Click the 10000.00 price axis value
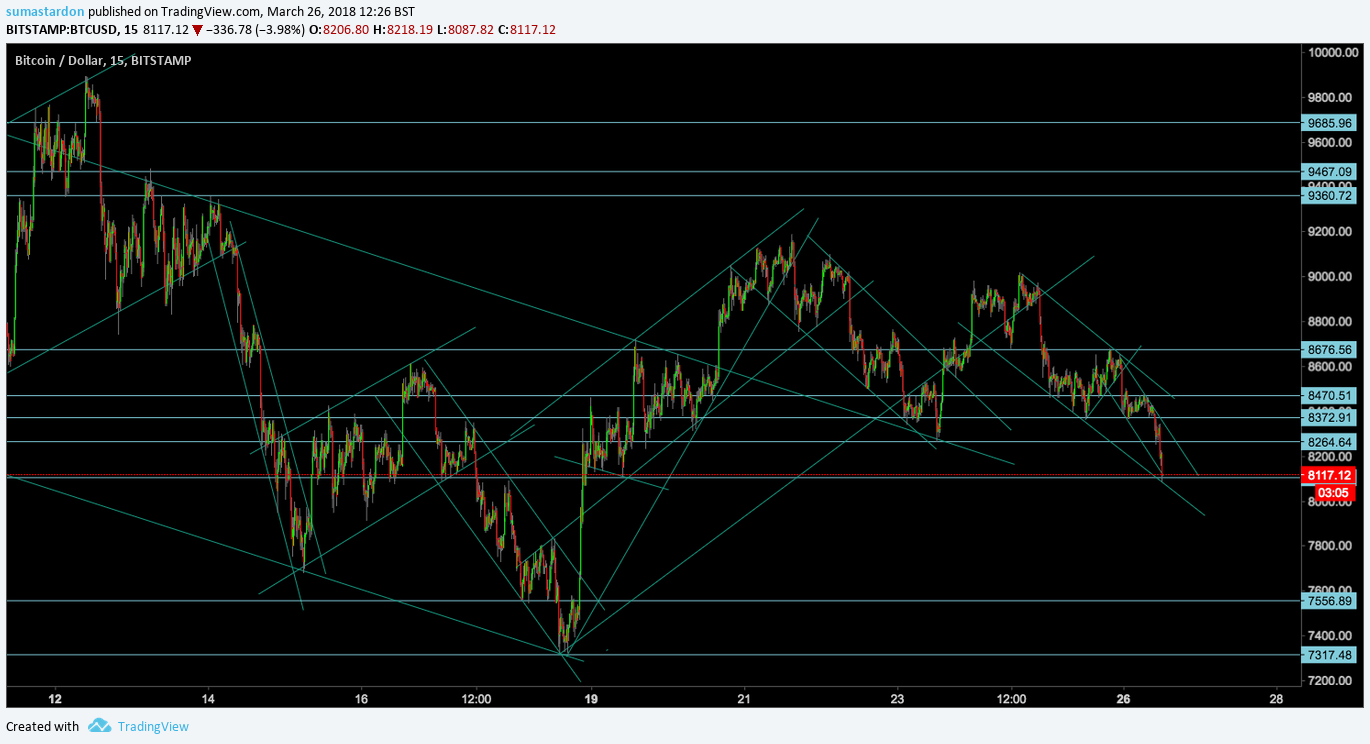This screenshot has width=1370, height=744. (1331, 52)
